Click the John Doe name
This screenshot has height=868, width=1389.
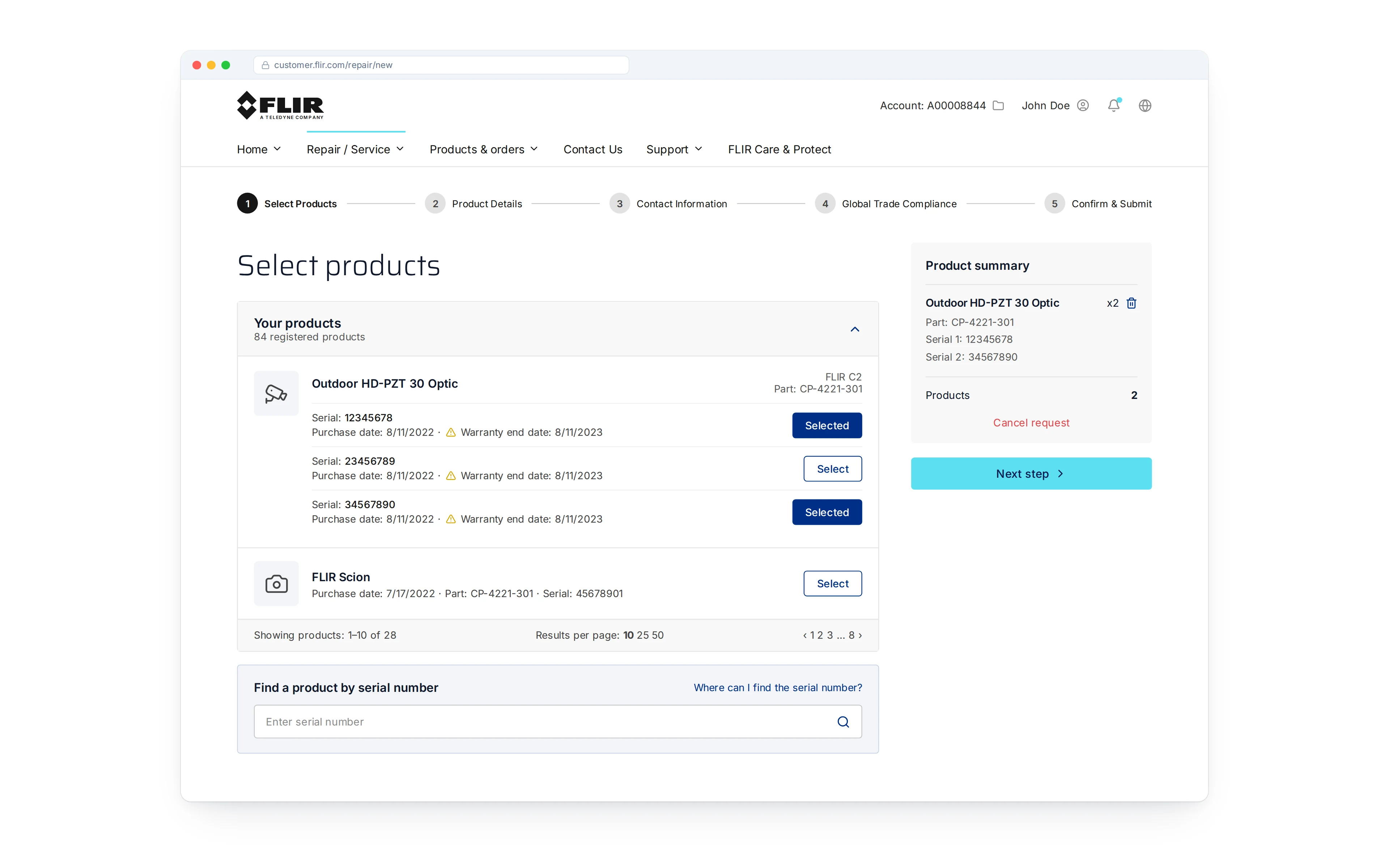click(x=1045, y=106)
